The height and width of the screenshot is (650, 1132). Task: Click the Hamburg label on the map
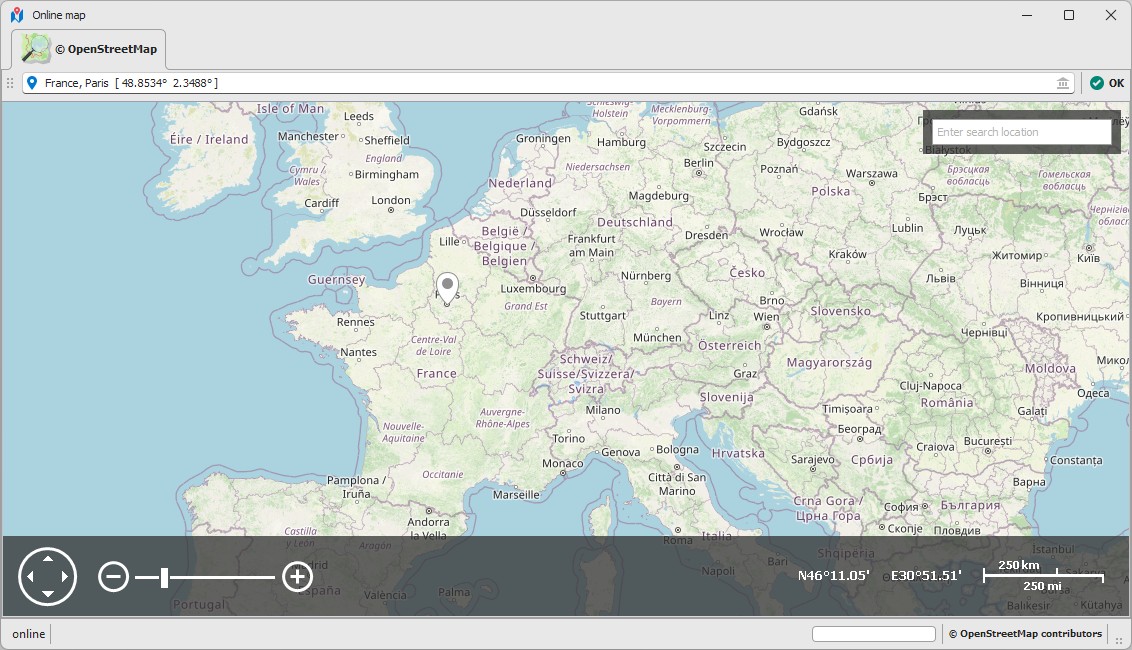[621, 142]
